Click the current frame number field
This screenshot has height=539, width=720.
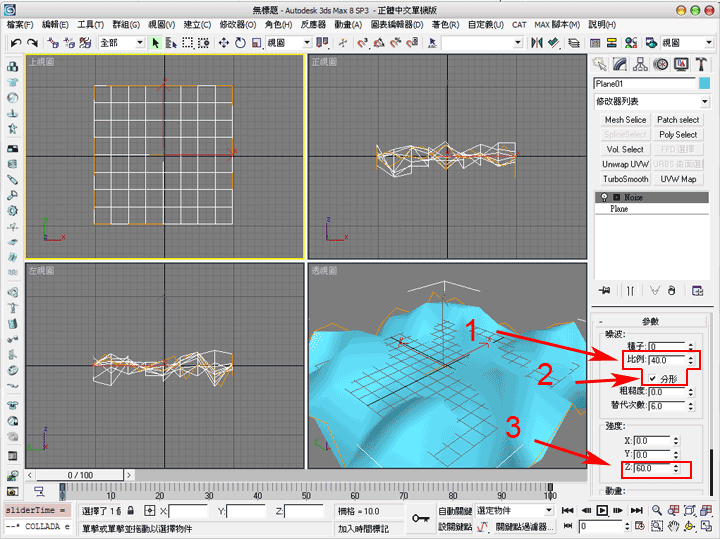click(601, 526)
